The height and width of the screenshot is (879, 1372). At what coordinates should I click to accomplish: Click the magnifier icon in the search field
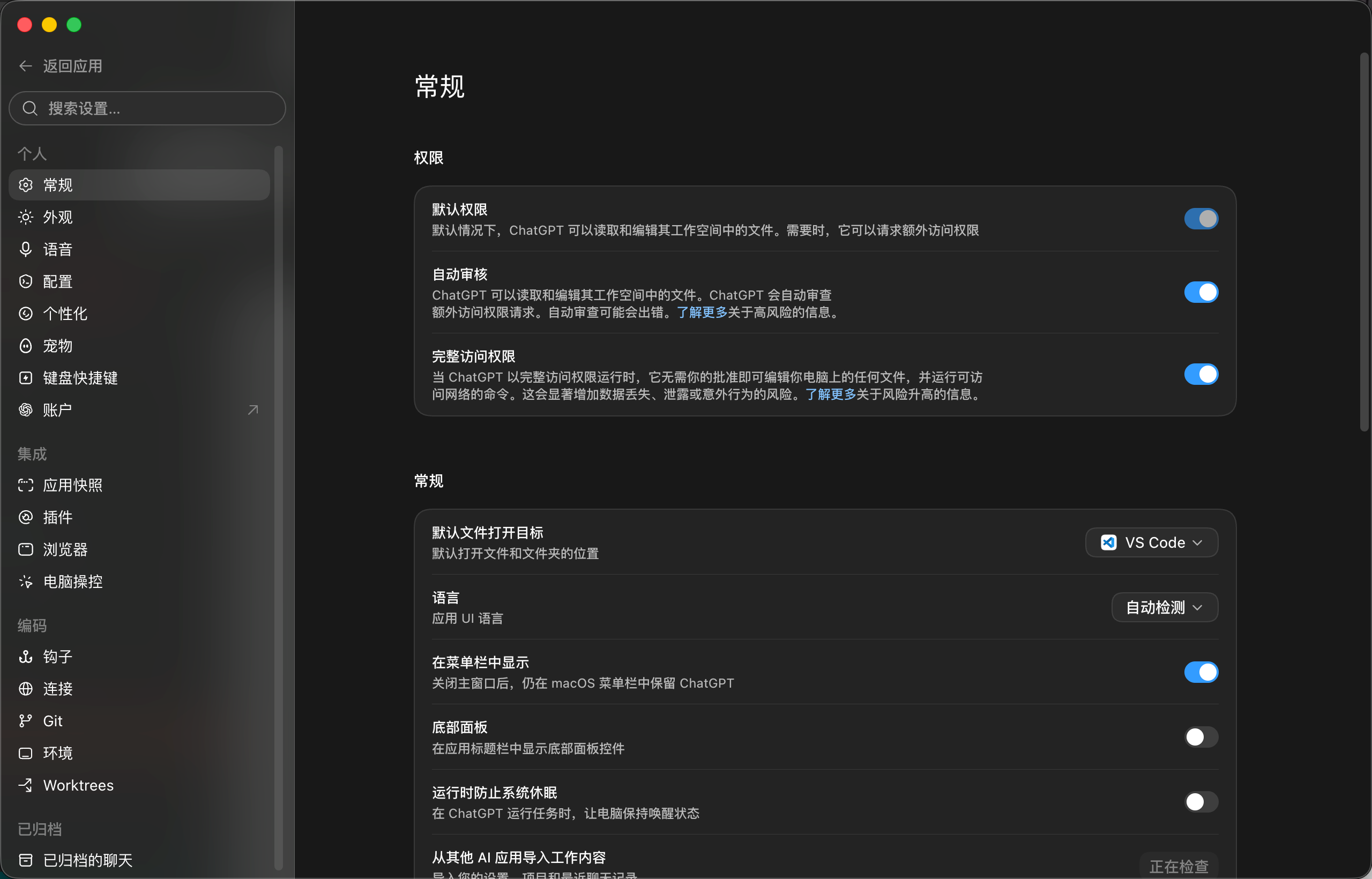[29, 108]
